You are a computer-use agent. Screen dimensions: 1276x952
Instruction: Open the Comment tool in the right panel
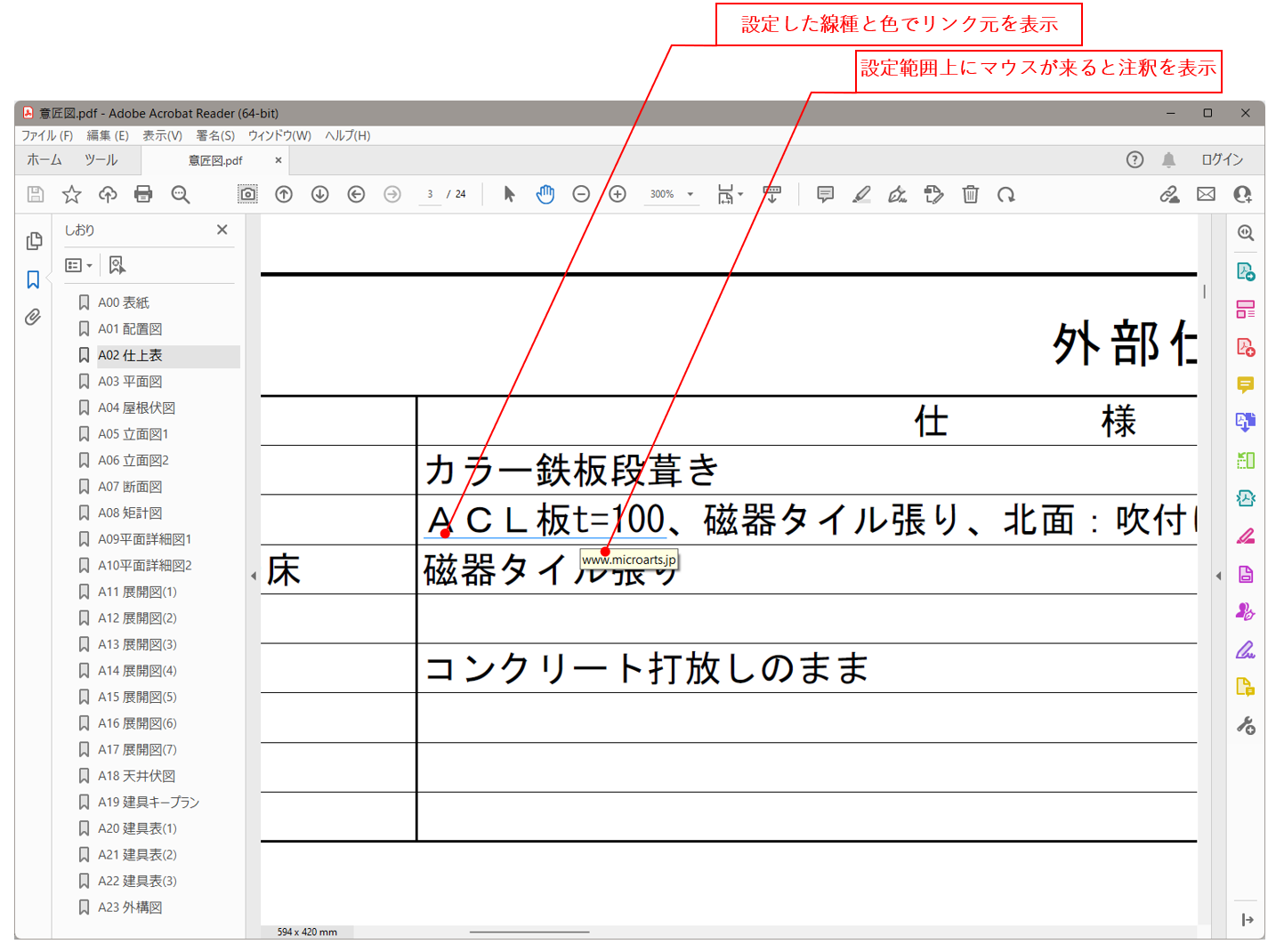click(x=1245, y=385)
